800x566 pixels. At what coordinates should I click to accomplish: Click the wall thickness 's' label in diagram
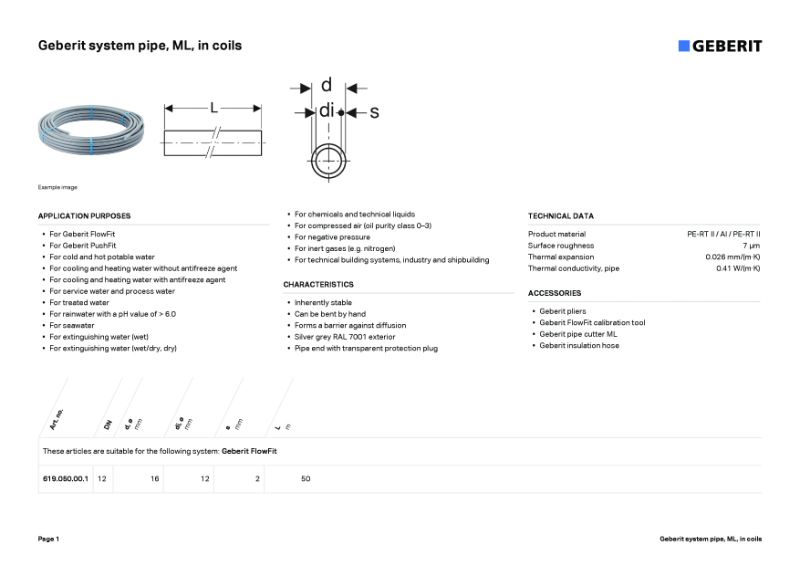[375, 113]
